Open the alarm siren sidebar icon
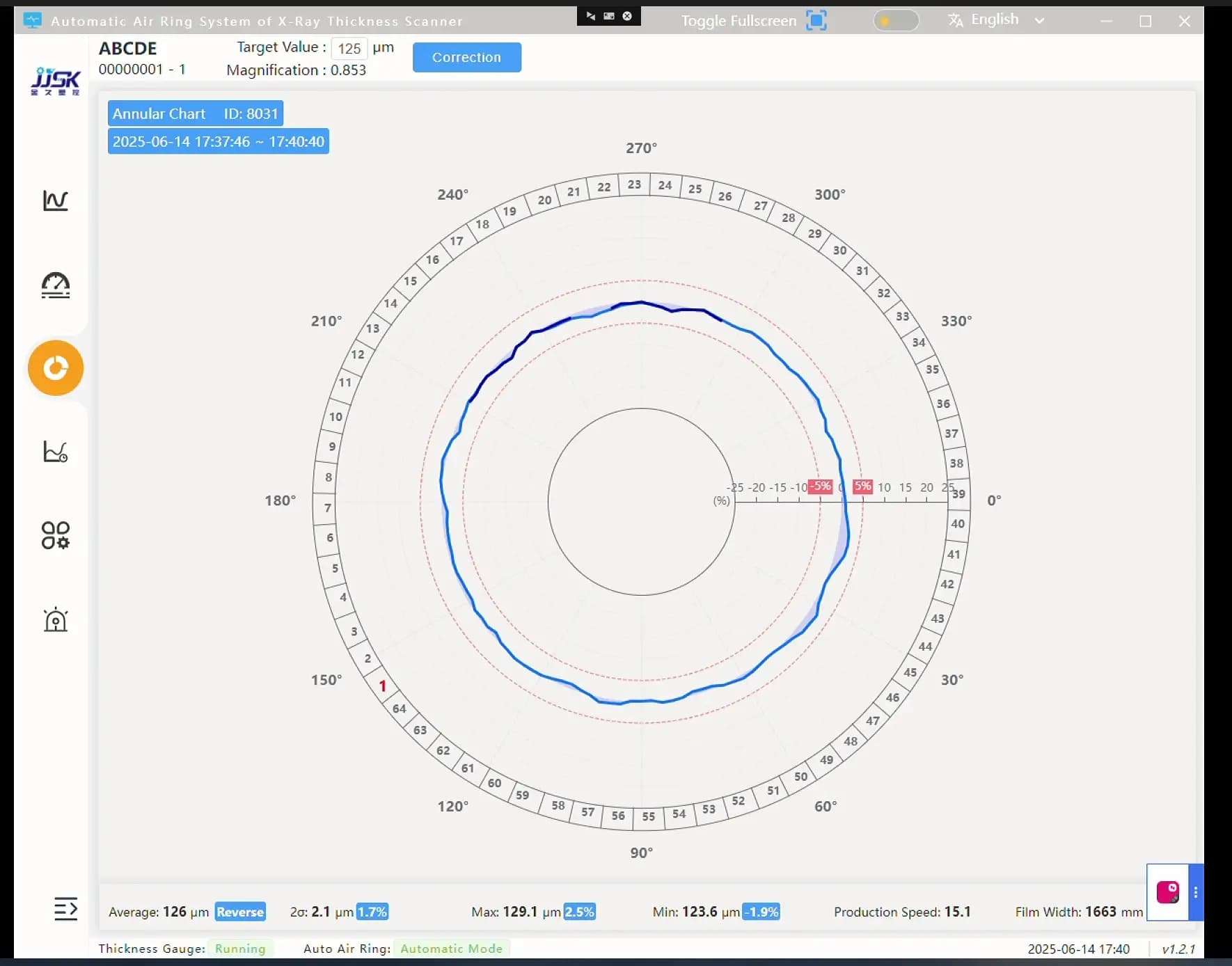Viewport: 1232px width, 966px height. tap(55, 619)
